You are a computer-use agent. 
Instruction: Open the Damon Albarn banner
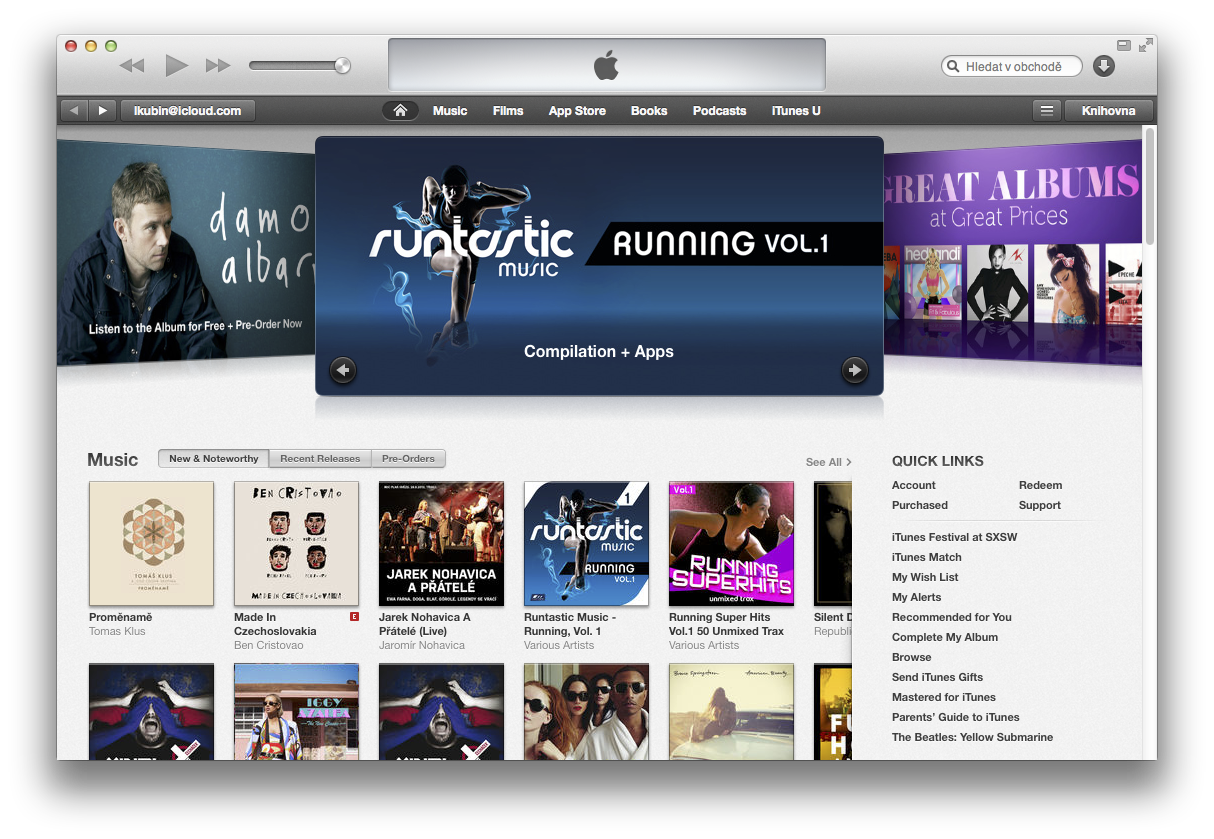point(186,252)
